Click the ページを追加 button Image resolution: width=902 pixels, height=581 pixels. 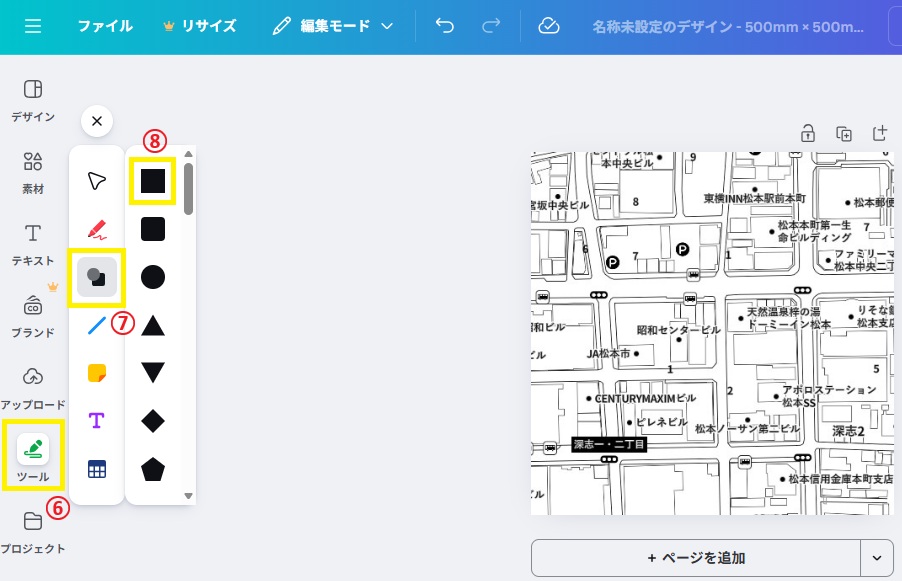coord(695,558)
